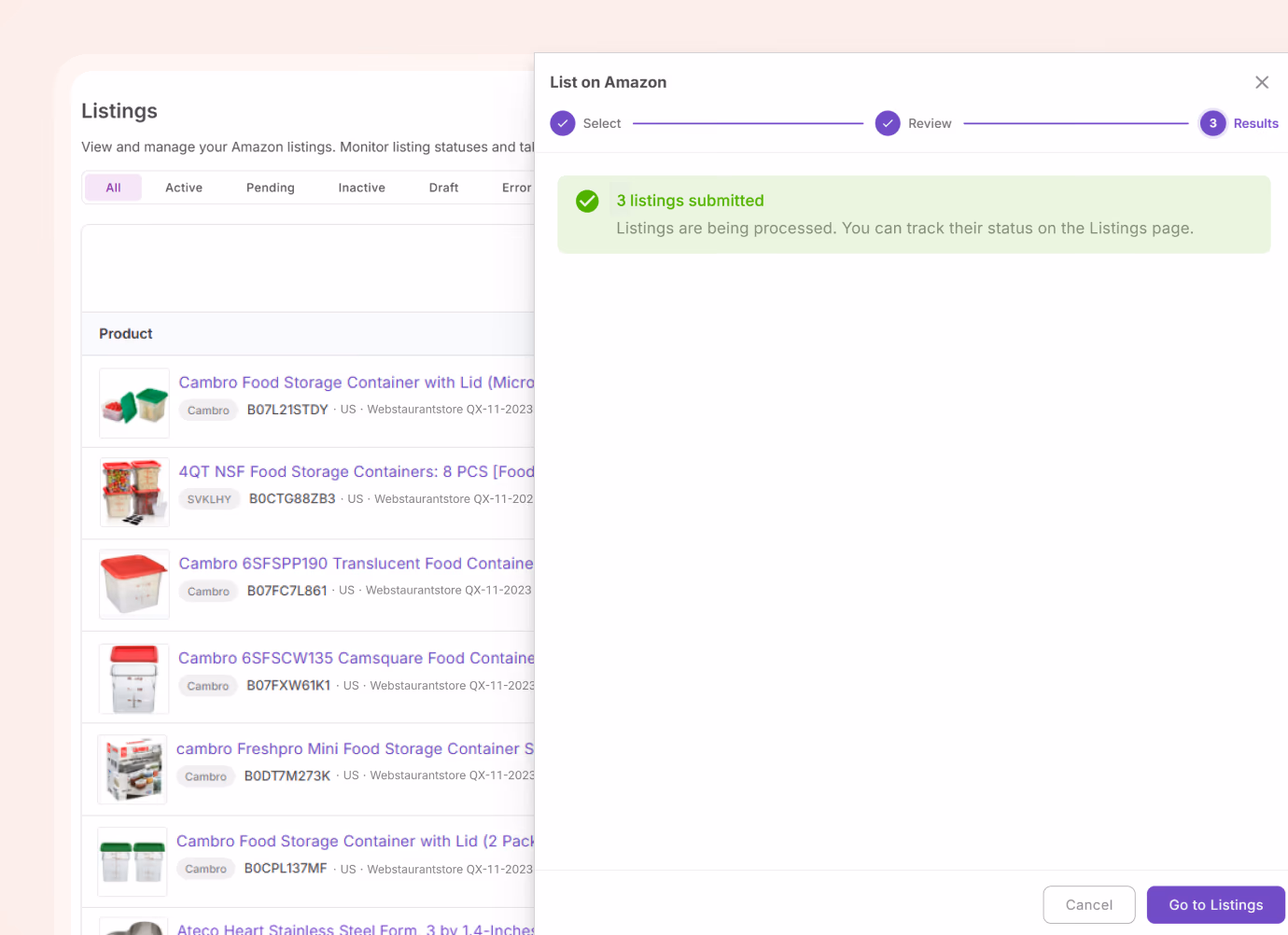Switch to the All listings tab
Screen dimensions: 1288x935
point(113,188)
